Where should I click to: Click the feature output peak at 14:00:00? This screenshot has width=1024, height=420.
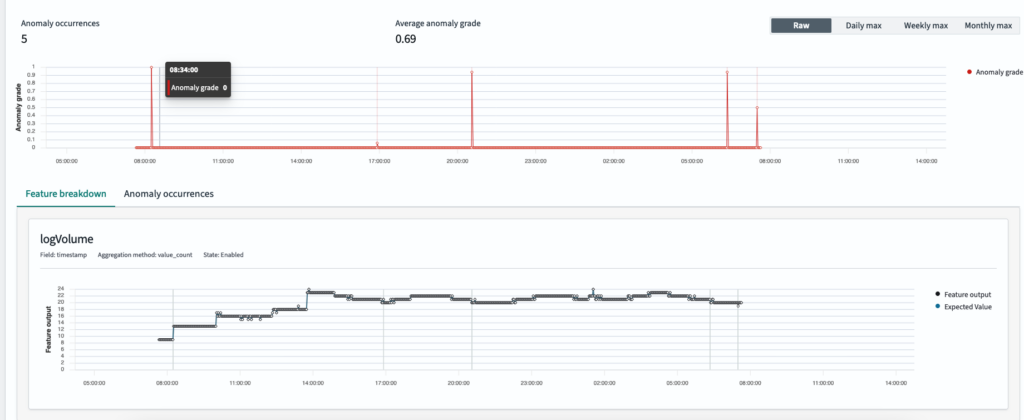tap(308, 289)
